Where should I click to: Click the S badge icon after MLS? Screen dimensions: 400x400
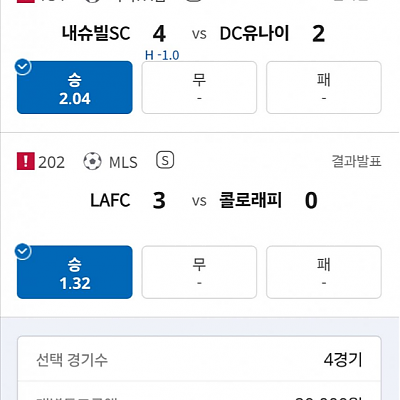coord(165,160)
